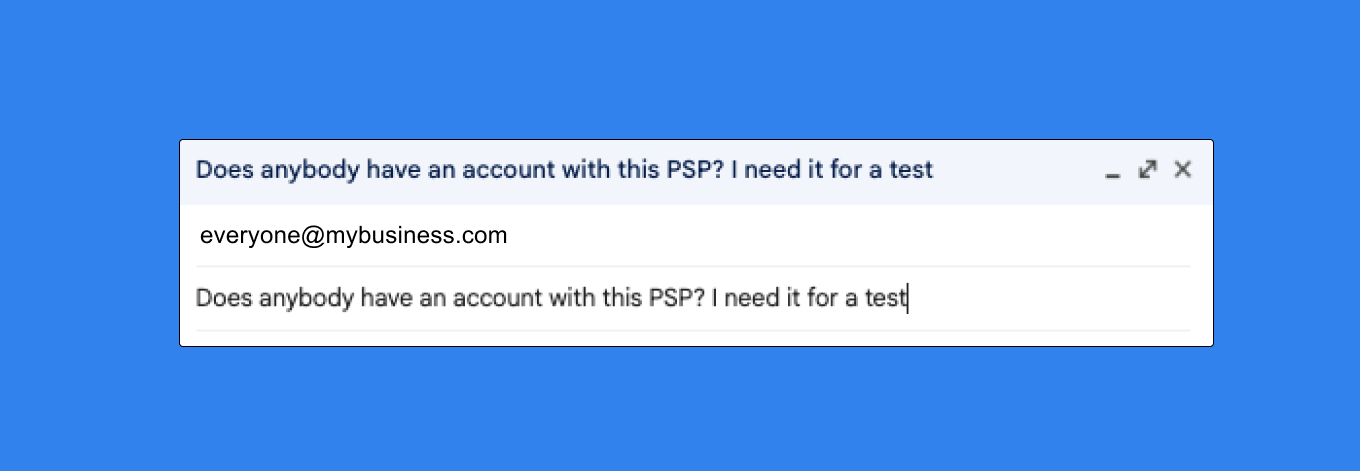Viewport: 1360px width, 471px height.
Task: Expand compose window to full screen
Action: point(1147,170)
